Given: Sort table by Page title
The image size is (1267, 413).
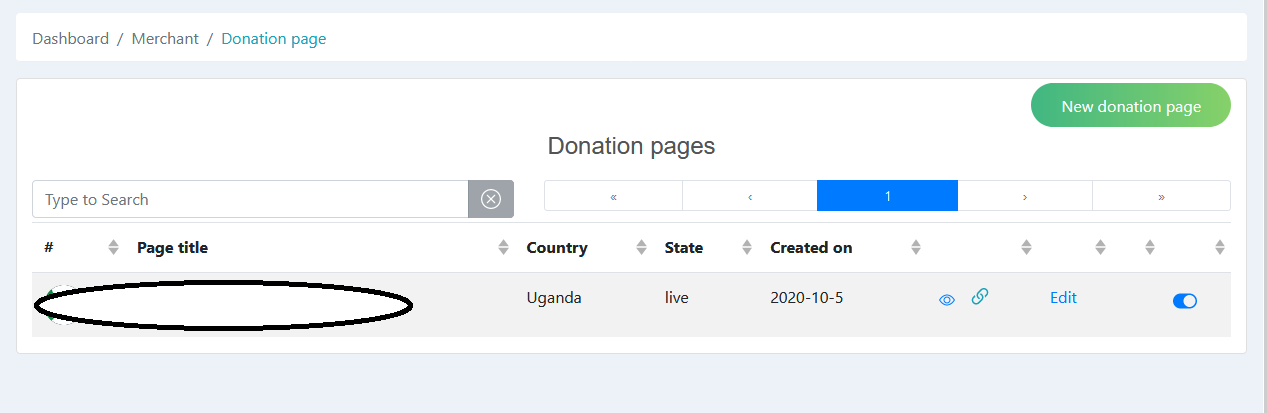Looking at the screenshot, I should pyautogui.click(x=503, y=248).
